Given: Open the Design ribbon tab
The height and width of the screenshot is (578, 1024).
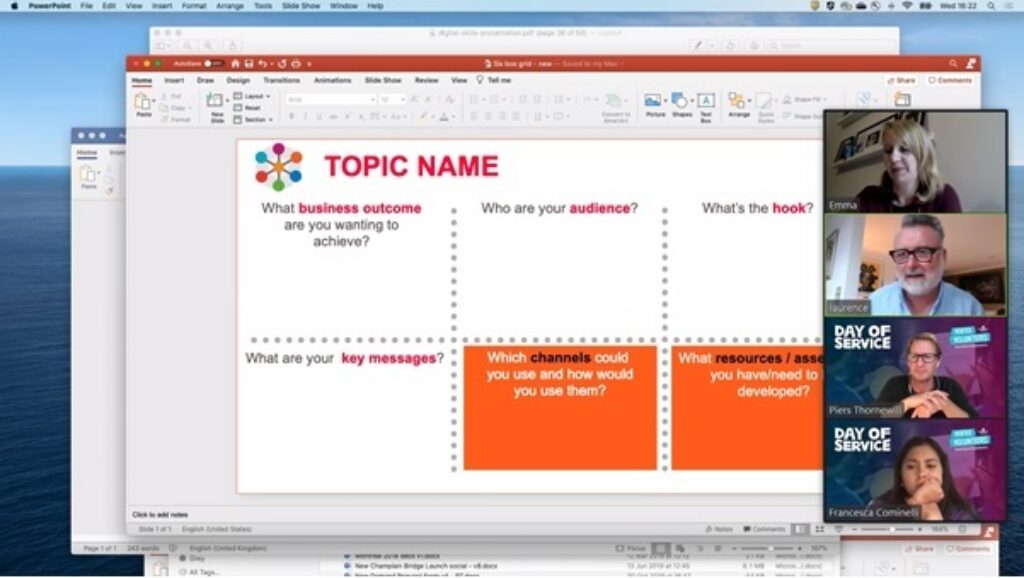Looking at the screenshot, I should pos(238,80).
